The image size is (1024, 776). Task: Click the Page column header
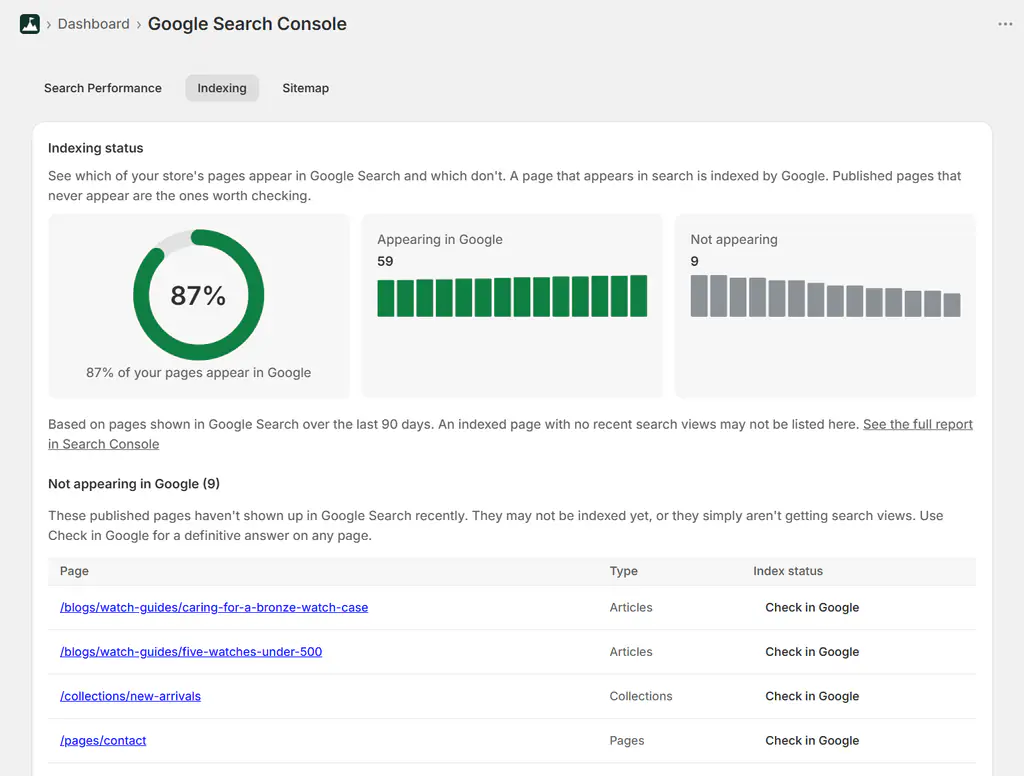click(x=74, y=571)
